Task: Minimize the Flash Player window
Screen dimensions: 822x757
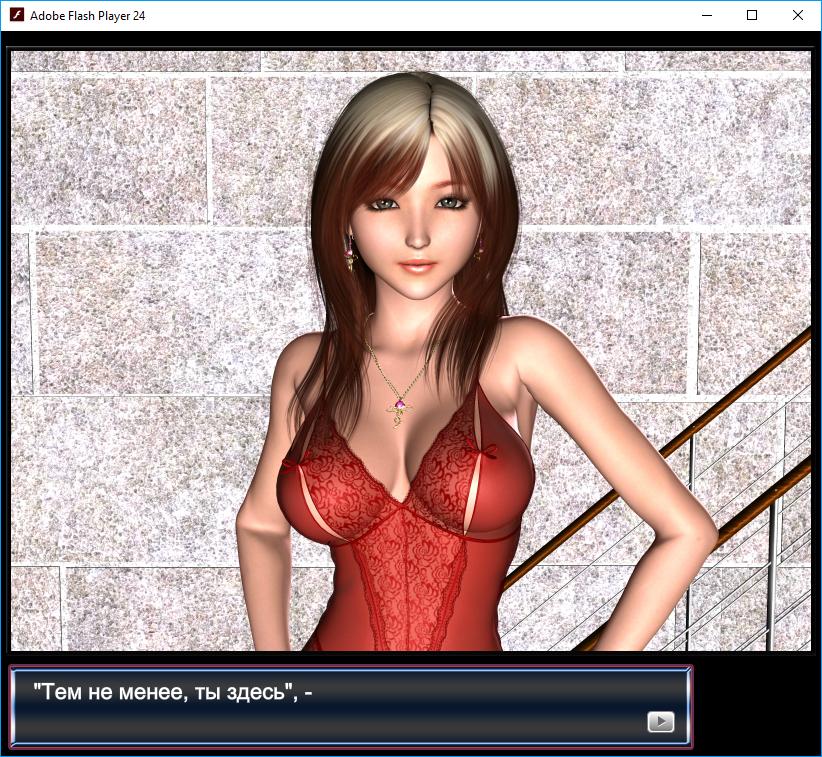Action: pos(707,15)
